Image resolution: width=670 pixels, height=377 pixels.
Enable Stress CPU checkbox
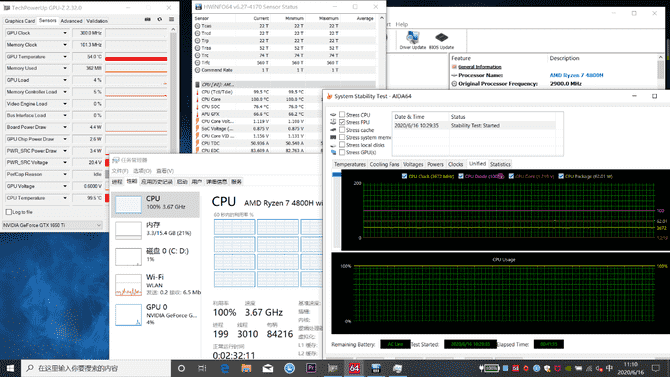(342, 115)
